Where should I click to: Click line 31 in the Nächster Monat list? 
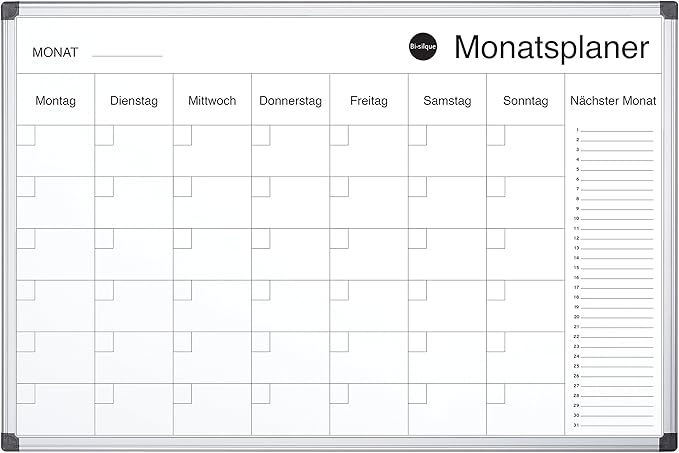pyautogui.click(x=616, y=423)
